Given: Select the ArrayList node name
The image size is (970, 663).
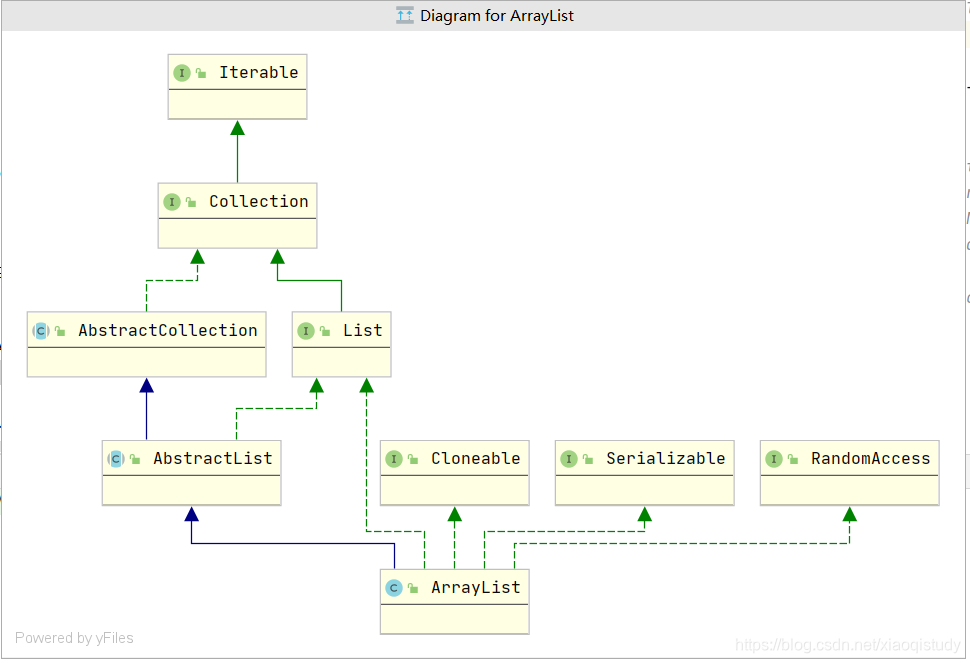Looking at the screenshot, I should 475,587.
